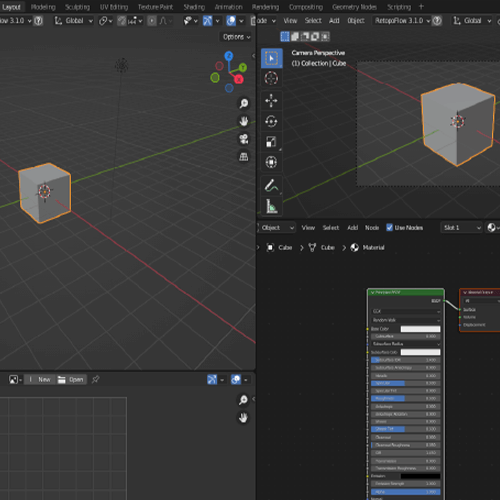Click the blue Z axis on gizmo
Screen dimensions: 500x500
point(229,56)
